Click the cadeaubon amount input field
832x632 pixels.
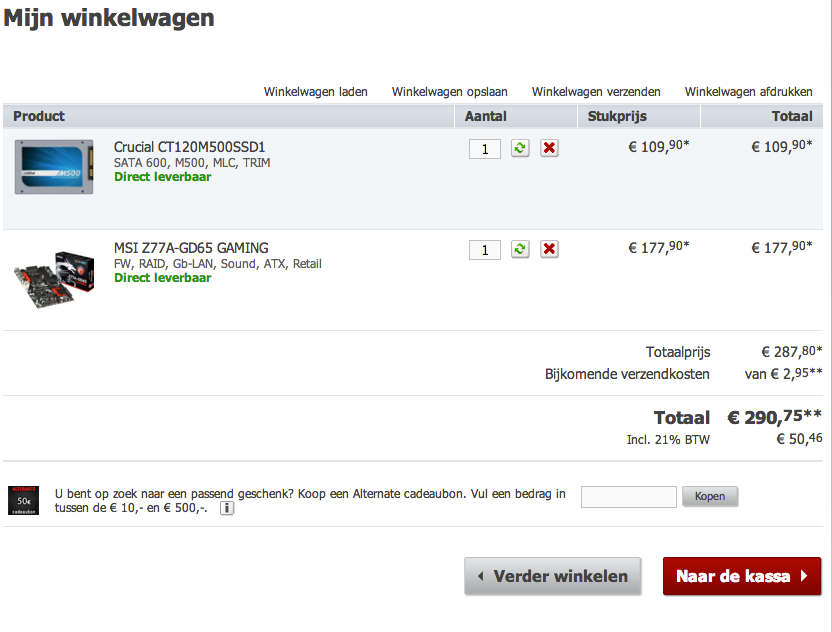tap(629, 497)
